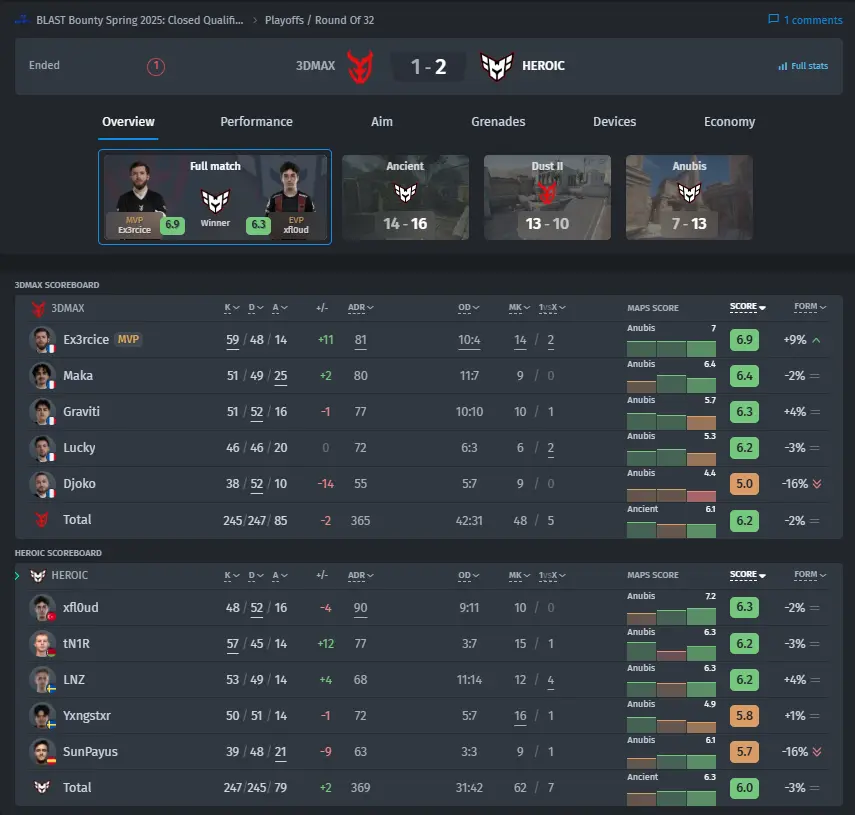Viewport: 855px width, 815px height.
Task: Sort HEROIC scoreboard by 1vsX
Action: 552,576
